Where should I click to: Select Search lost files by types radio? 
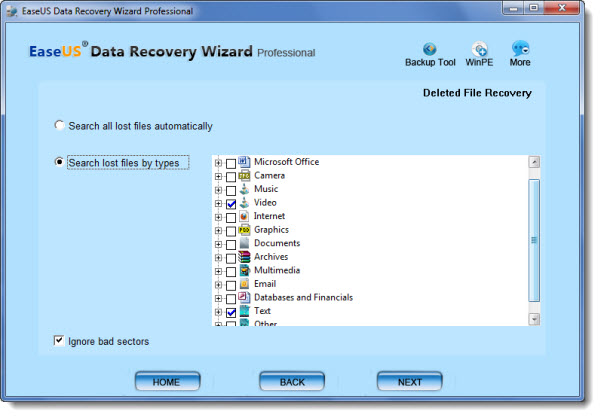(59, 162)
